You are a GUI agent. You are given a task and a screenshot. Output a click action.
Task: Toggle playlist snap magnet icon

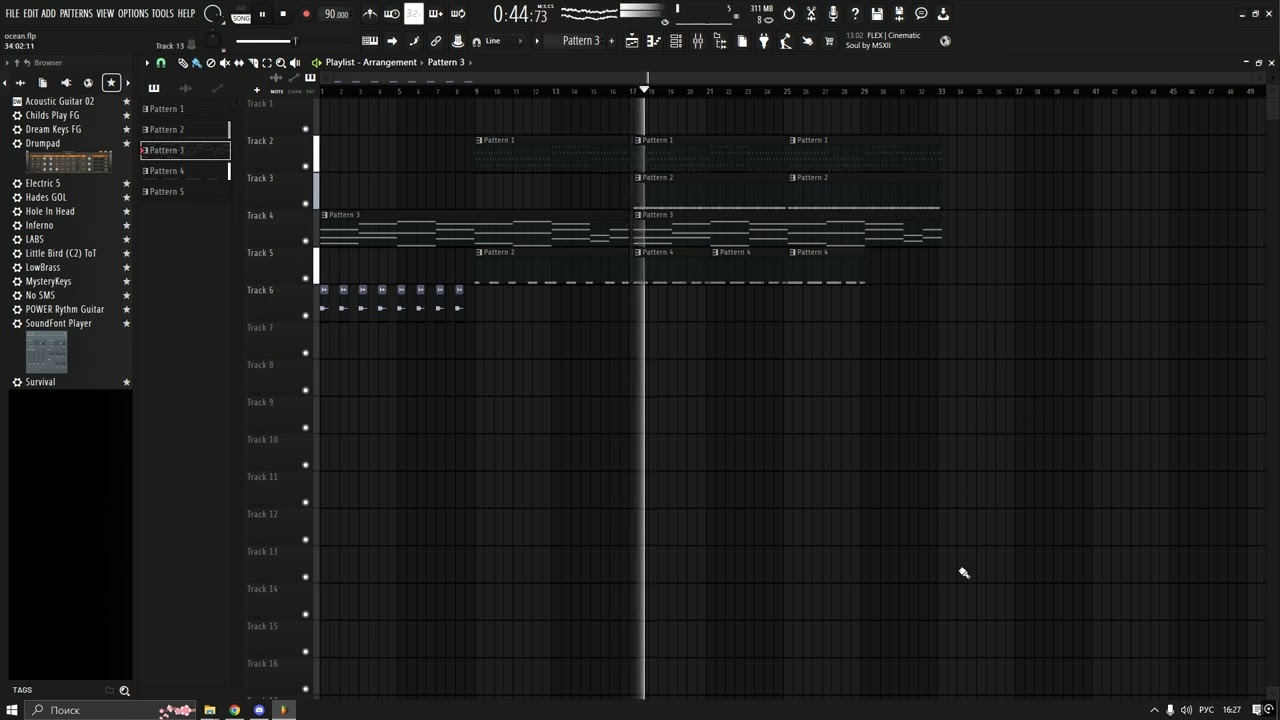[160, 63]
